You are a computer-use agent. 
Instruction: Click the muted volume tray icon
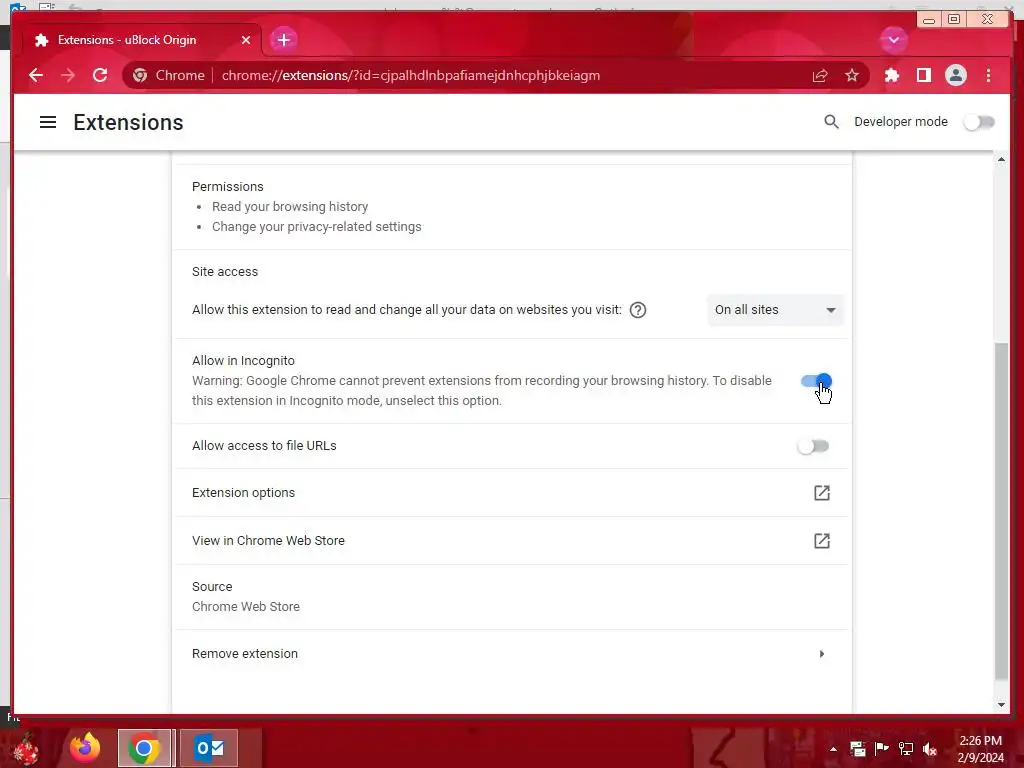click(x=930, y=749)
